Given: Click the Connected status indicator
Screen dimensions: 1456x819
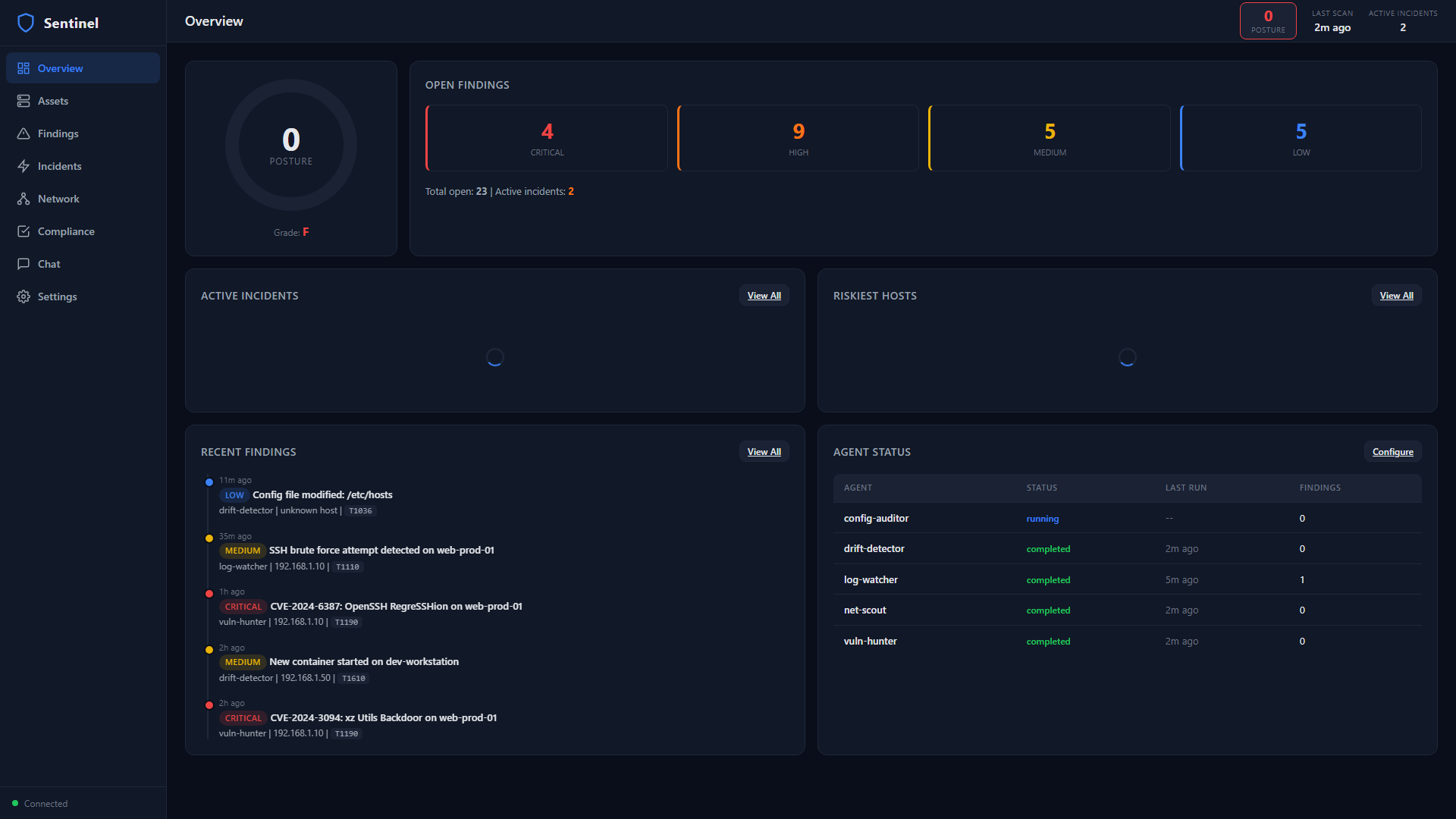Looking at the screenshot, I should point(41,803).
